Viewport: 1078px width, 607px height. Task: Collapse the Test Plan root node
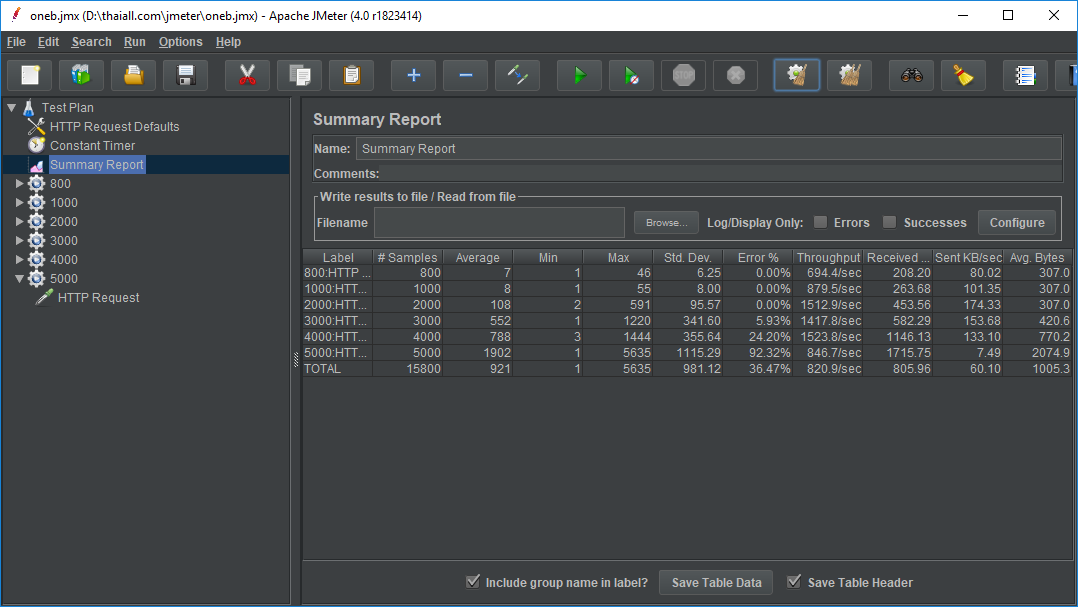point(11,107)
